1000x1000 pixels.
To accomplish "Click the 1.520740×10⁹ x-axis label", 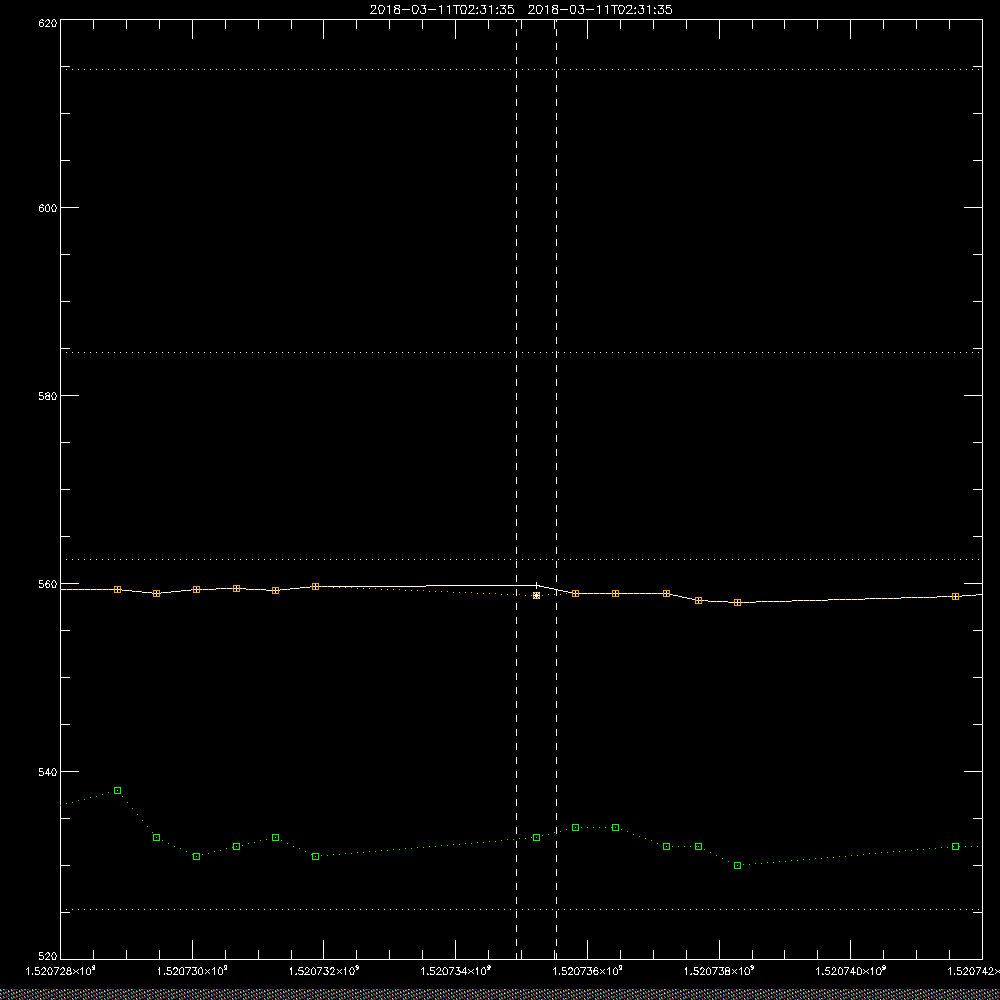I will [x=852, y=971].
